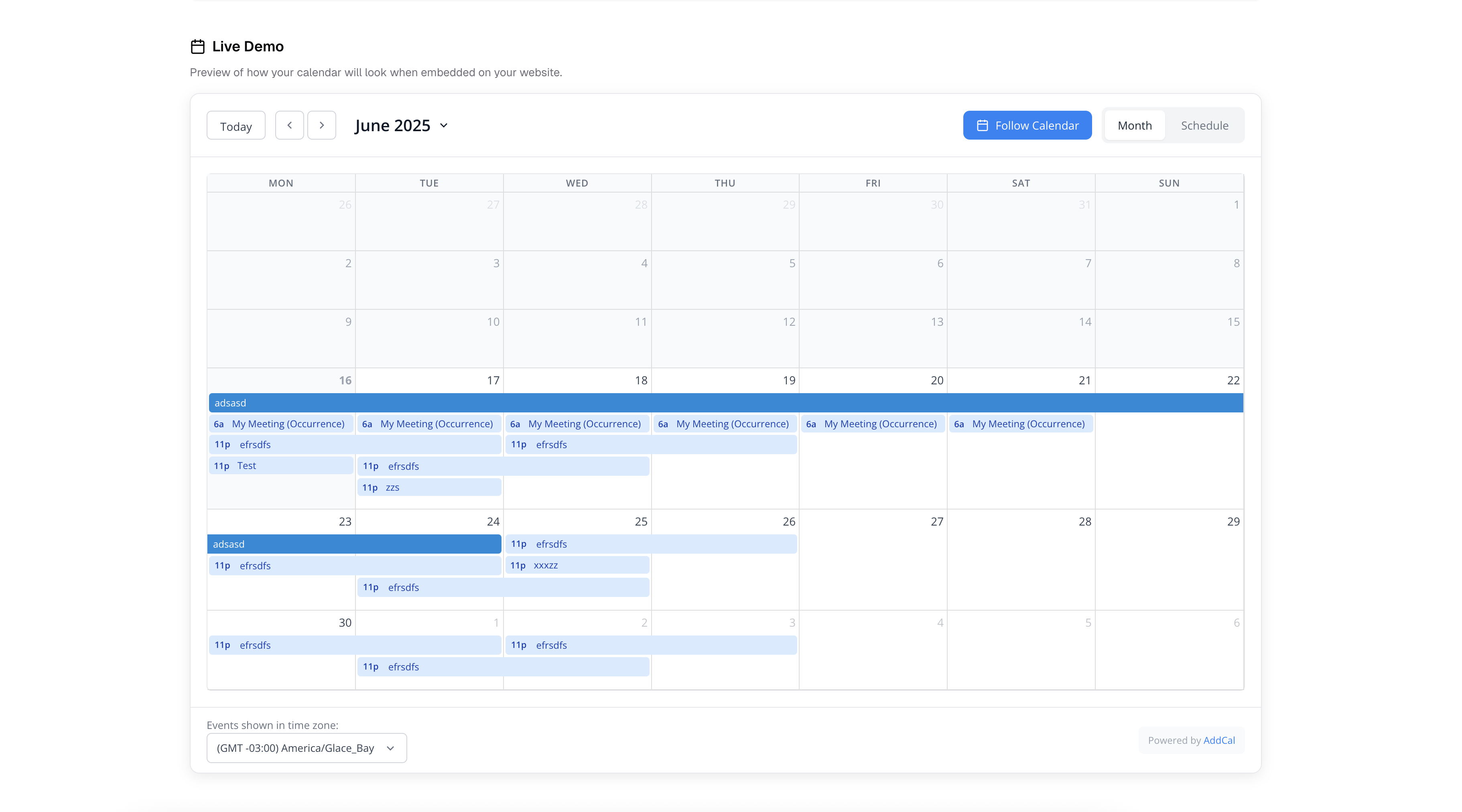Click the calendar icon beside Live Demo heading
Viewport: 1462px width, 812px height.
pos(197,46)
